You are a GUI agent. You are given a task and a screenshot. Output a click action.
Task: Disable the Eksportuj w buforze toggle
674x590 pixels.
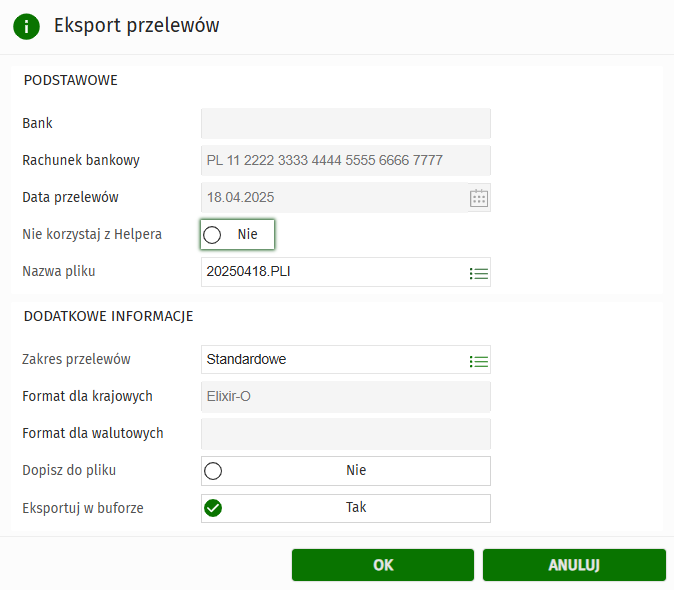pos(345,508)
